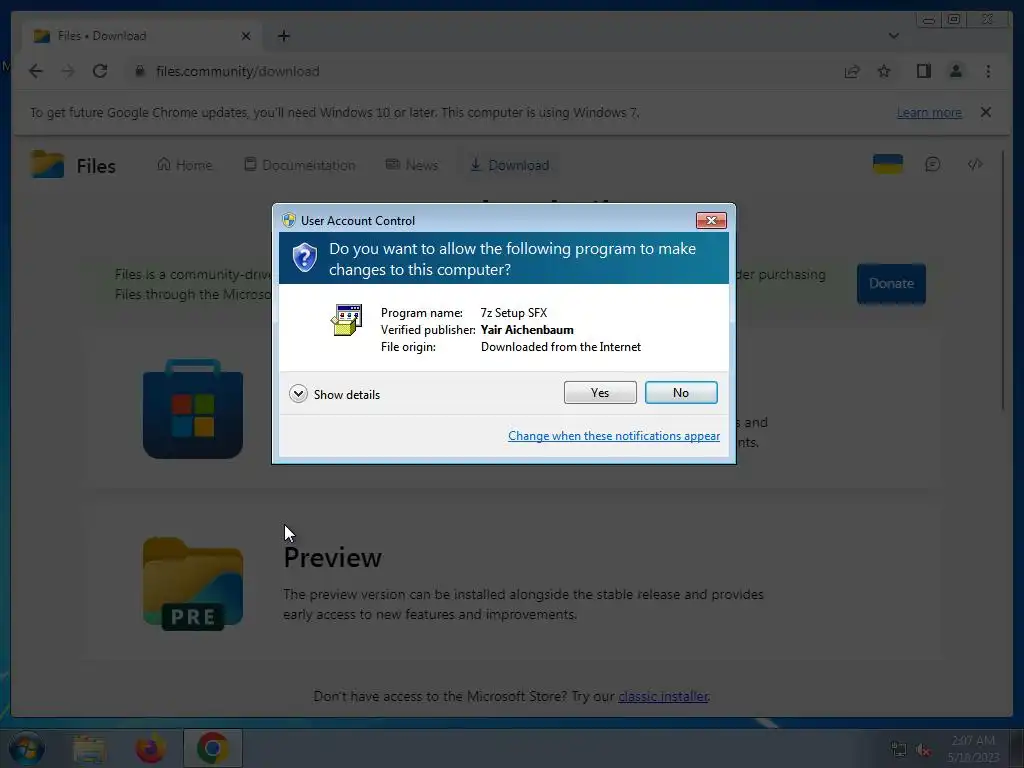The image size is (1024, 768).
Task: Click the site lock icon in address bar
Action: [139, 71]
